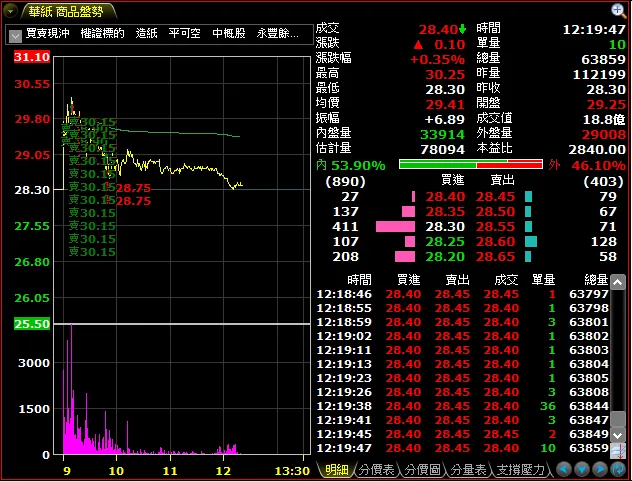Click the tick list scrollbar thumb
This screenshot has height=482, width=632.
(x=618, y=419)
